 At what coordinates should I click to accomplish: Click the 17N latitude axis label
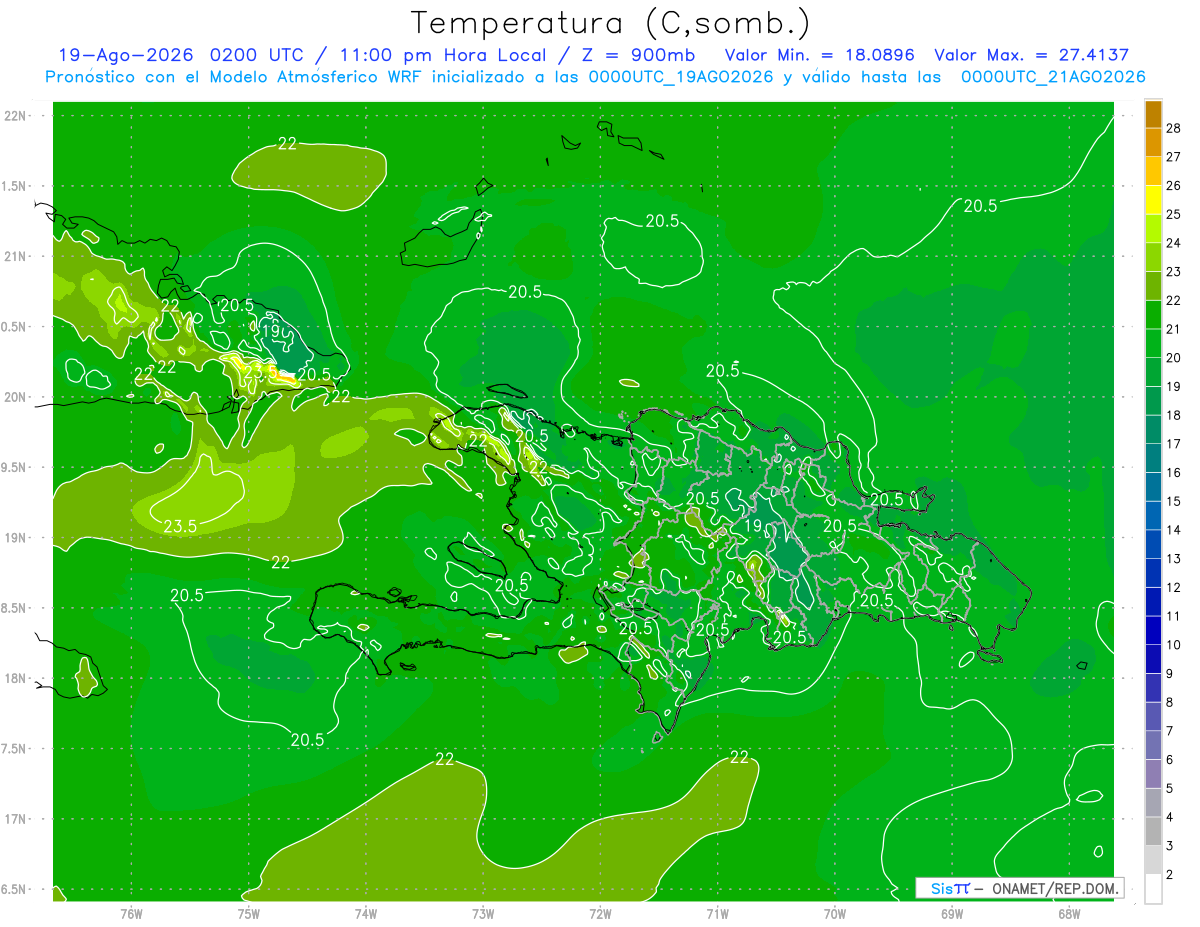click(16, 820)
